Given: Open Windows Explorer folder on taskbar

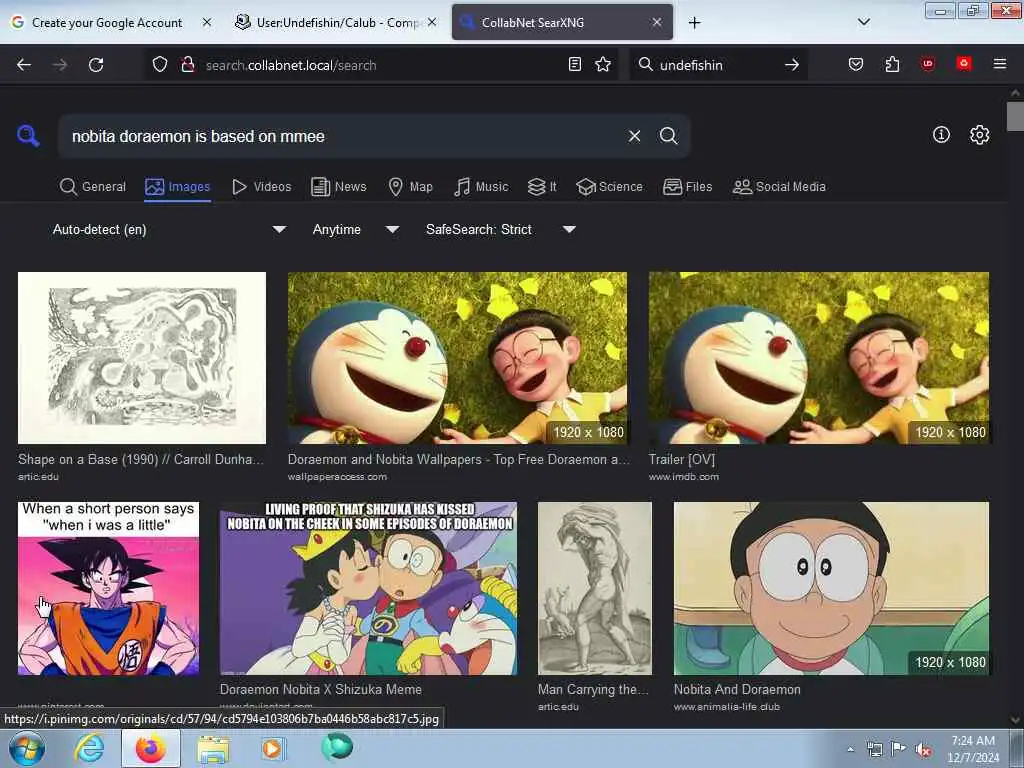Looking at the screenshot, I should pyautogui.click(x=213, y=749).
